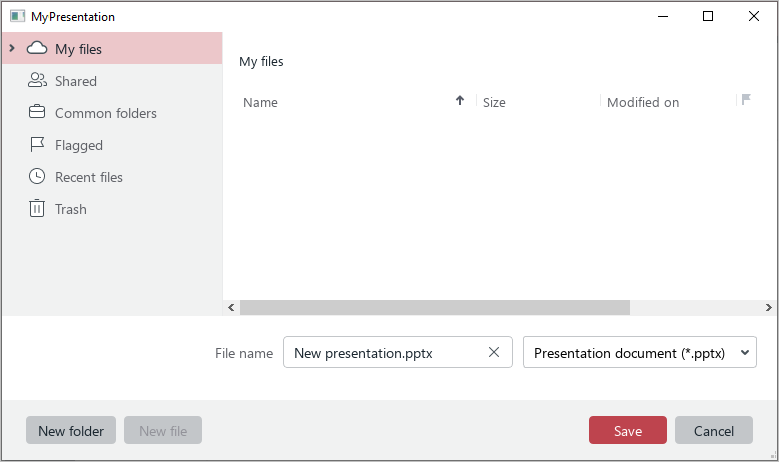Click the MyPresentation app icon in title bar

[x=17, y=16]
